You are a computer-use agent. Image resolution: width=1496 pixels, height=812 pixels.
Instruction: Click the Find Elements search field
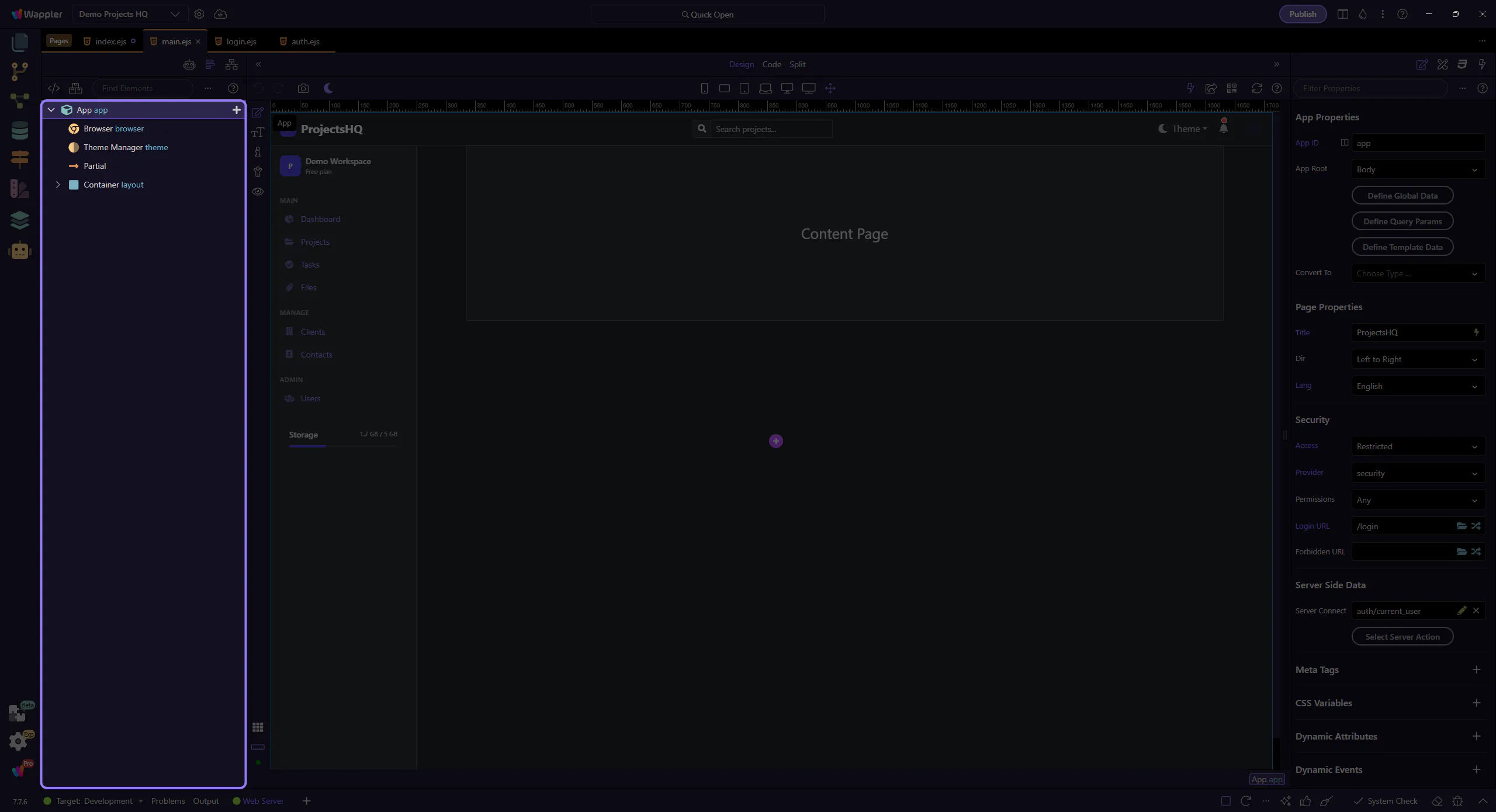coord(143,88)
